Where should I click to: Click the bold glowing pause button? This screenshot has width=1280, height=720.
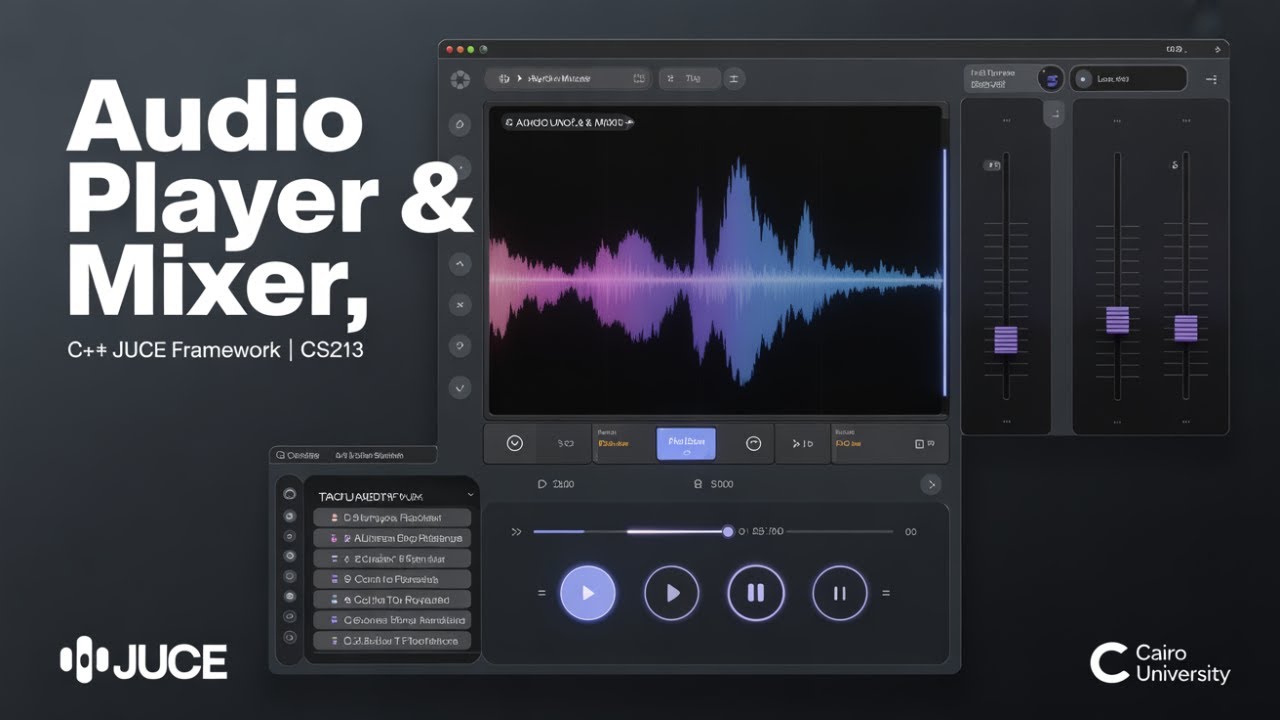pyautogui.click(x=756, y=593)
